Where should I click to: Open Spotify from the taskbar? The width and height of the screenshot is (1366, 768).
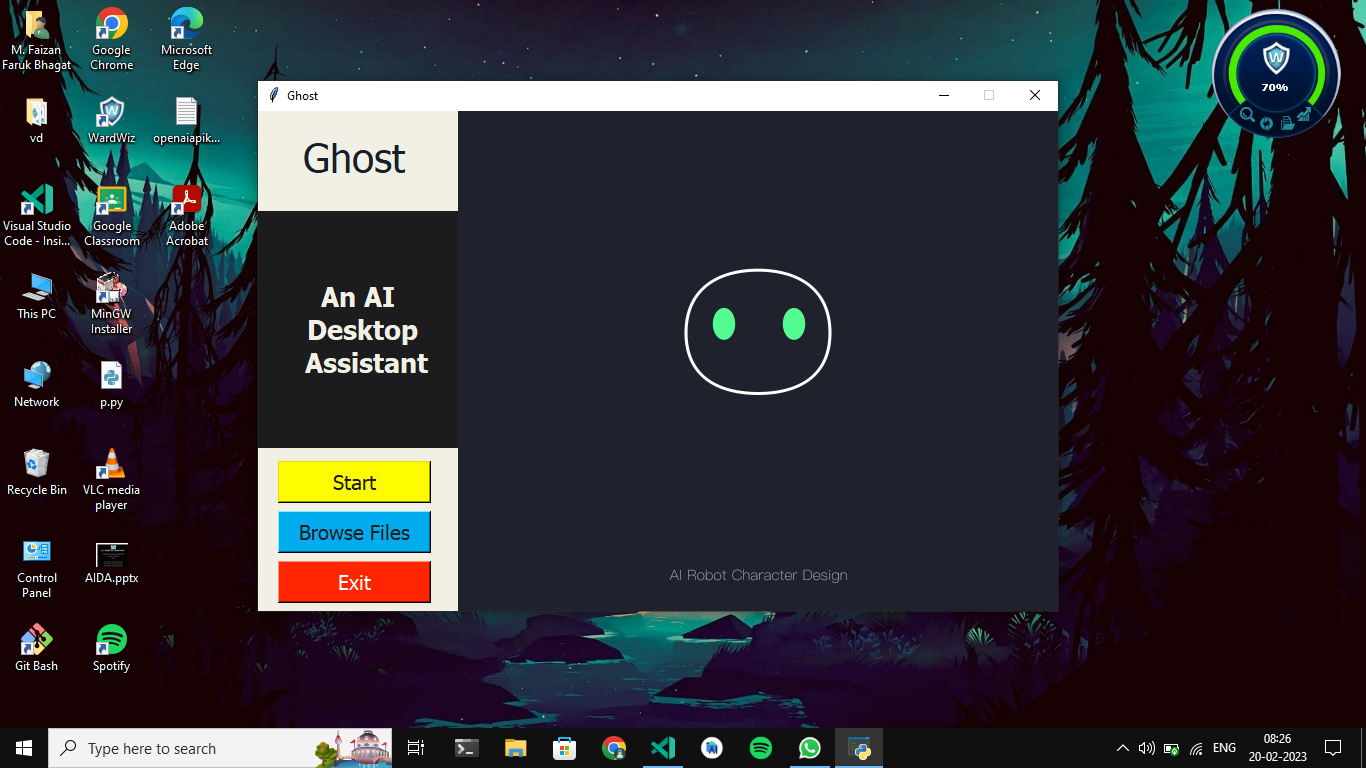pyautogui.click(x=760, y=748)
